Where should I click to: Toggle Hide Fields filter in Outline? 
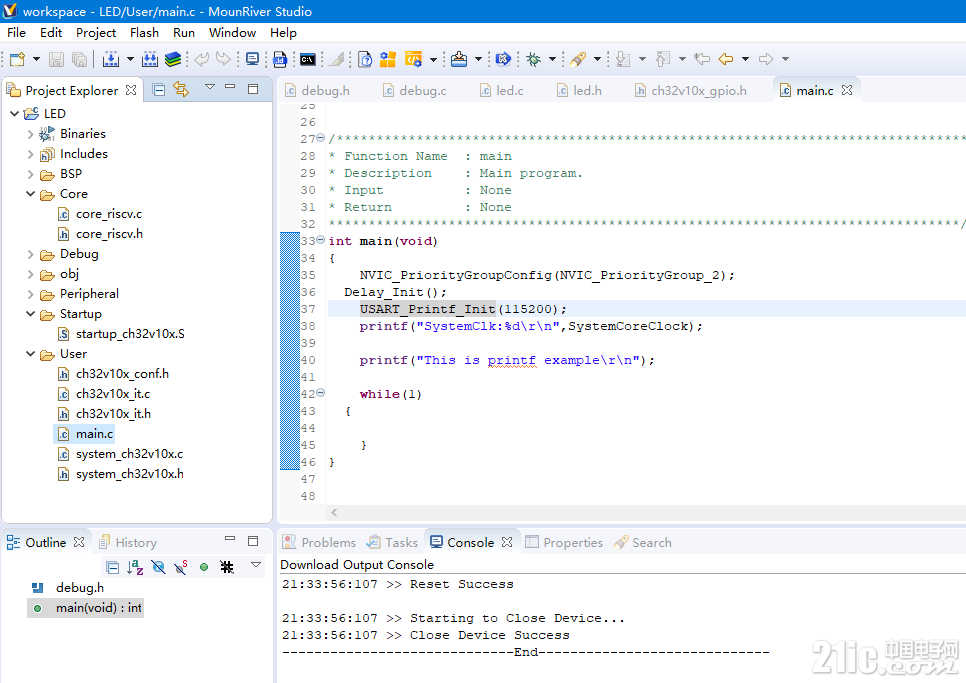point(158,567)
